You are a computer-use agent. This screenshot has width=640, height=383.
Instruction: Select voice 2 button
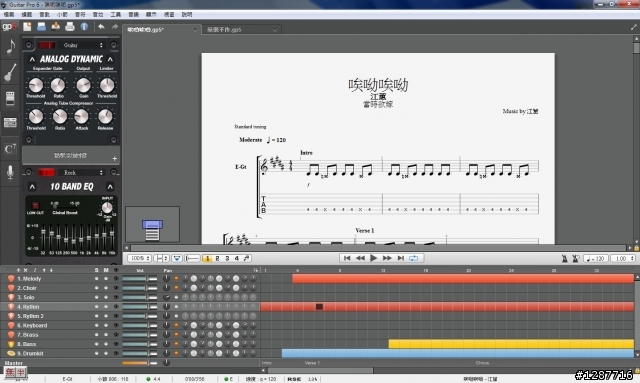point(217,258)
